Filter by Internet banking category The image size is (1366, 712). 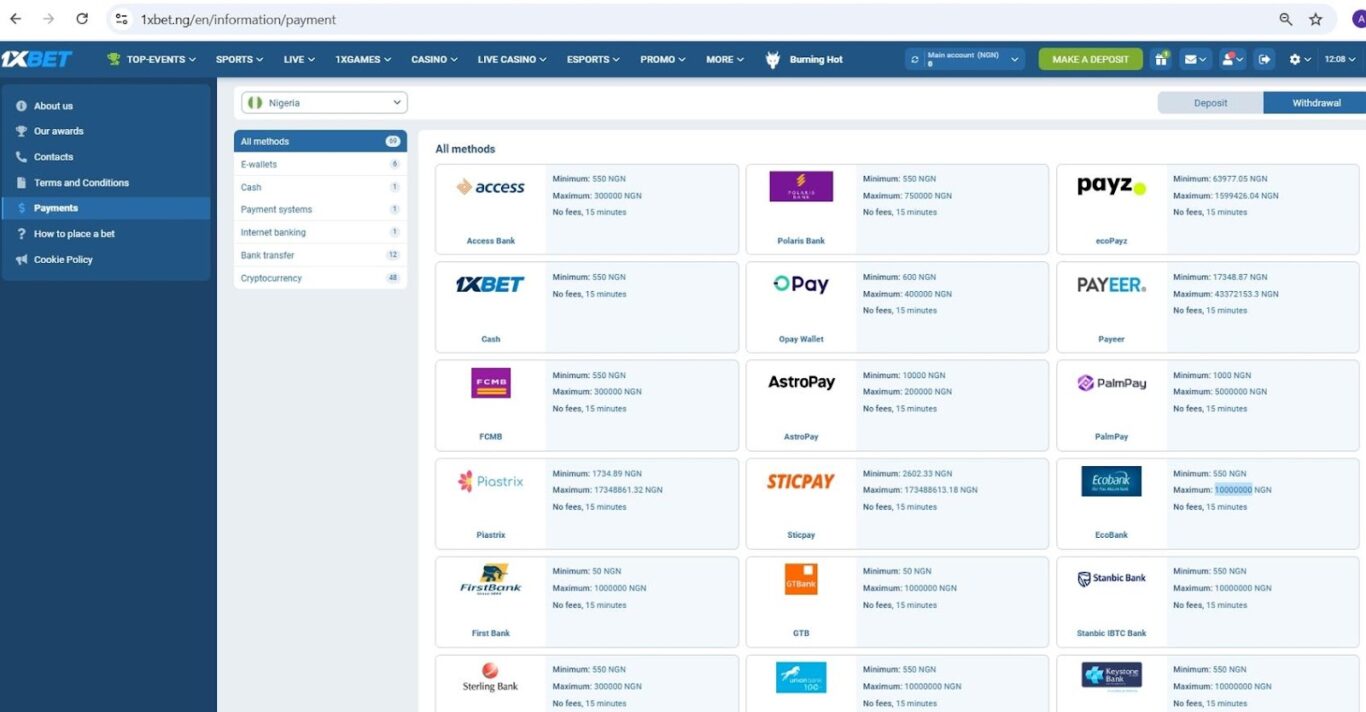[x=320, y=232]
